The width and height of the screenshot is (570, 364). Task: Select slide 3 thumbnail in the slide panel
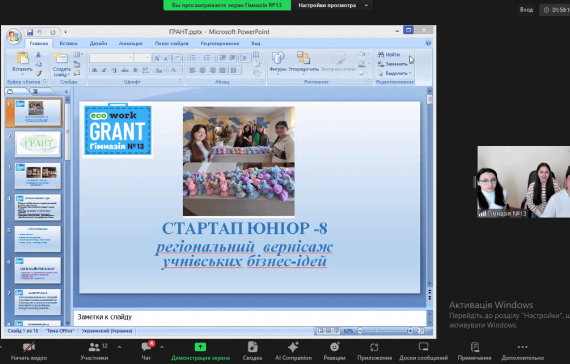[x=38, y=176]
